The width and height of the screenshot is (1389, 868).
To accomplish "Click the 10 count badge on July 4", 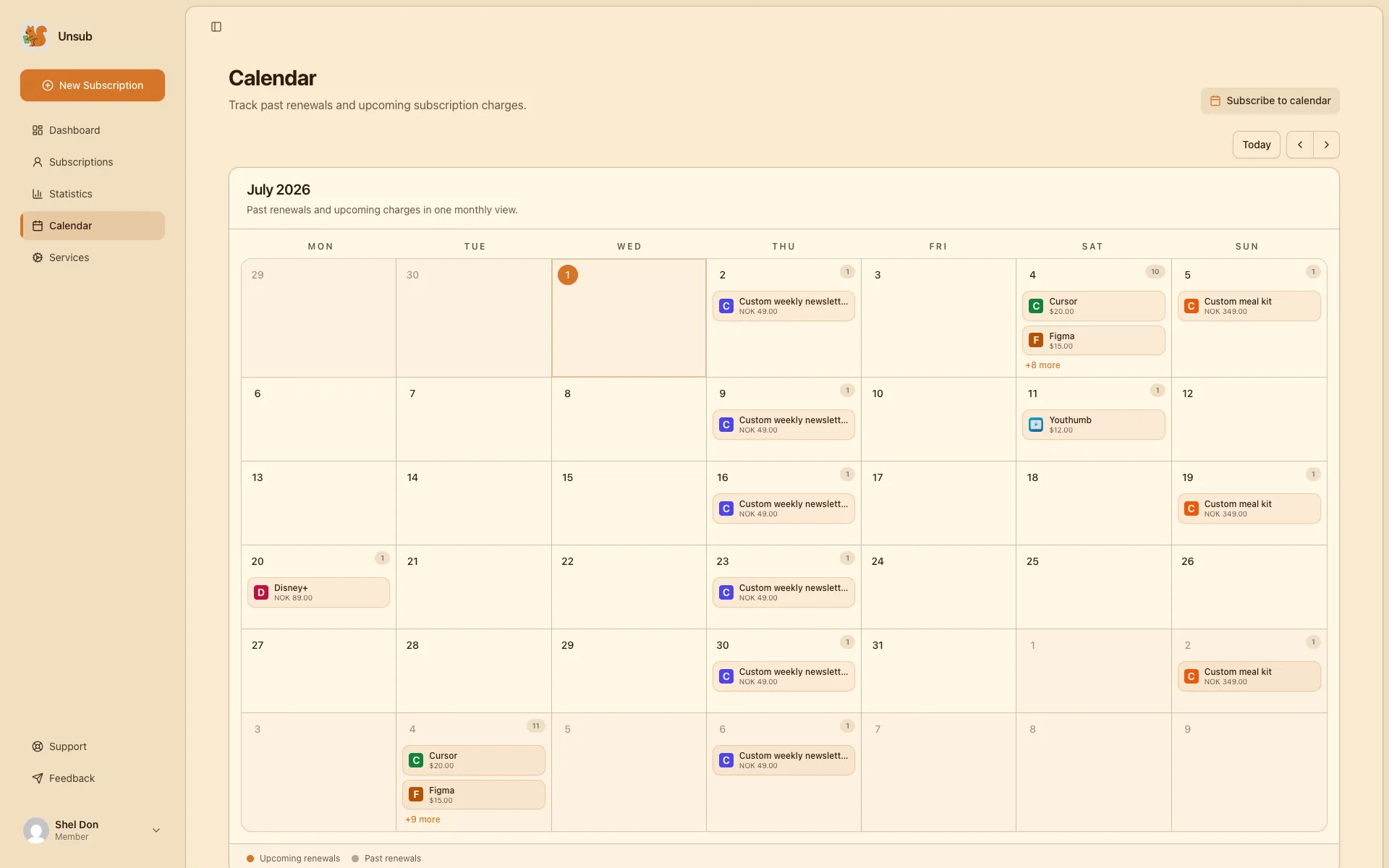I will pyautogui.click(x=1155, y=272).
